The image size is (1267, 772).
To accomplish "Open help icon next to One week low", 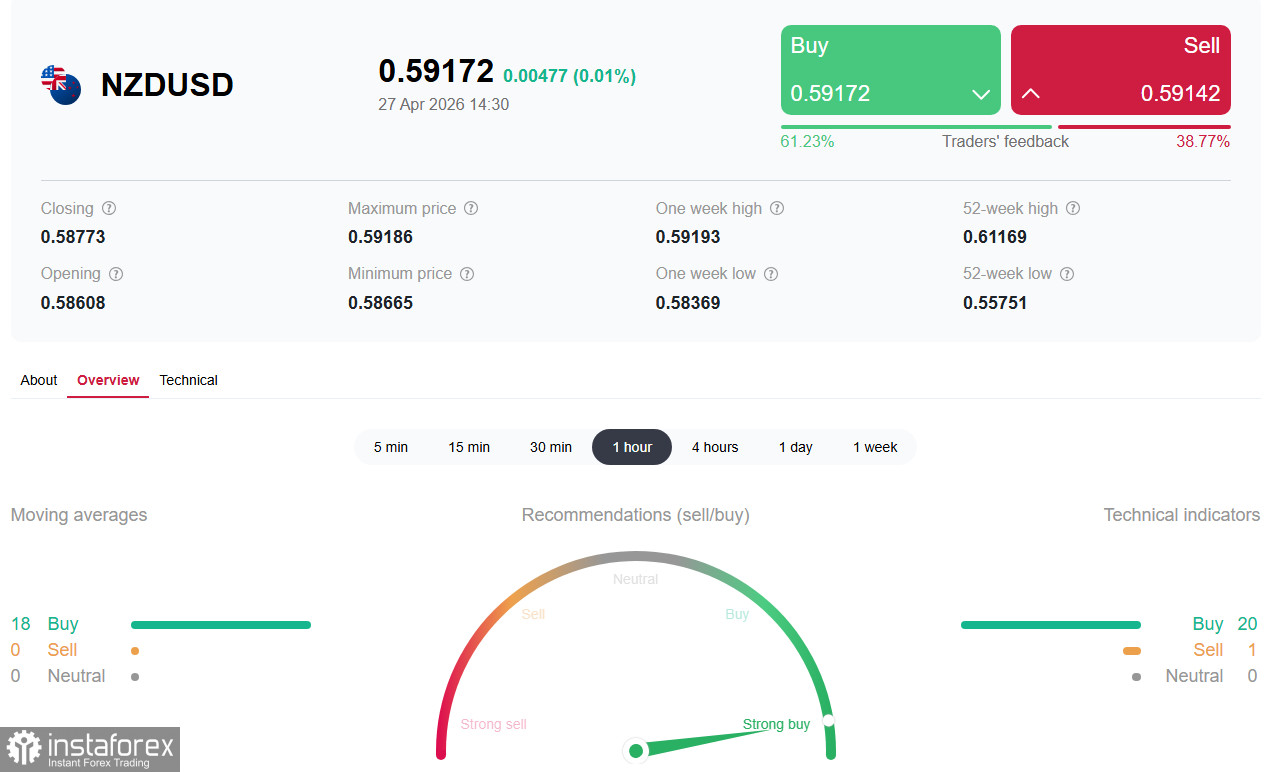I will coord(771,274).
